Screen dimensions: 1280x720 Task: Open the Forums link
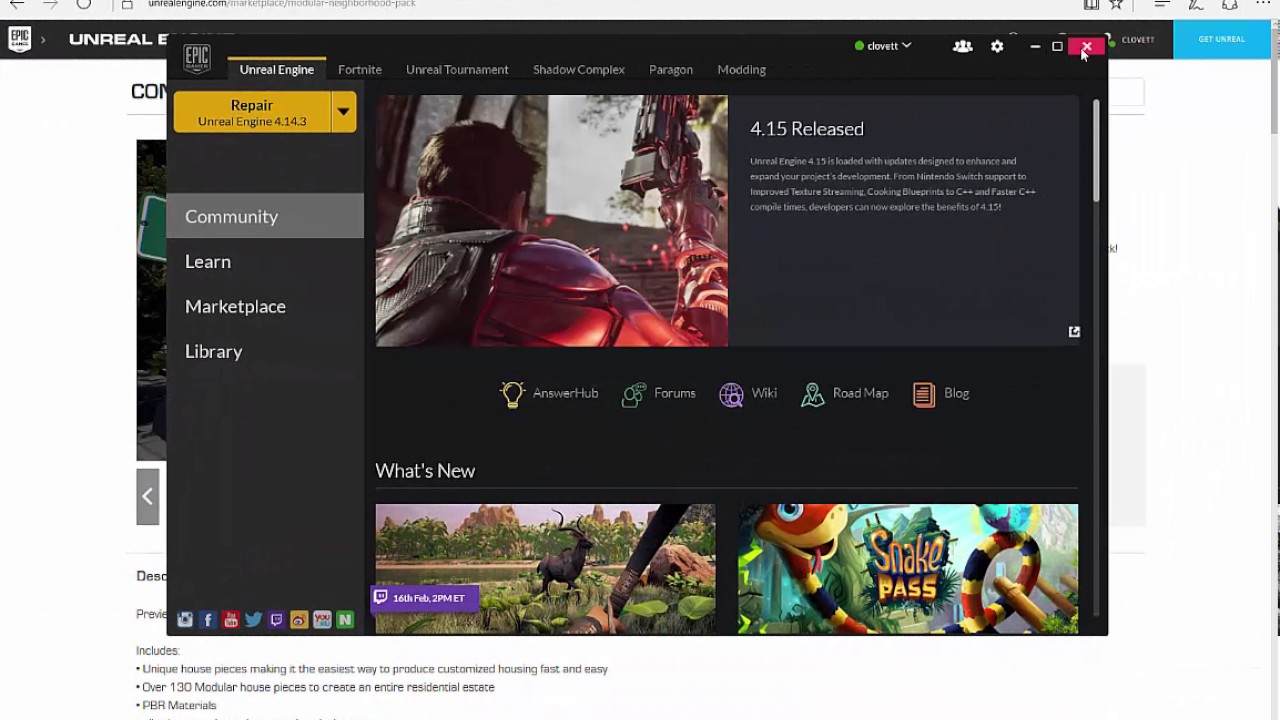(675, 393)
